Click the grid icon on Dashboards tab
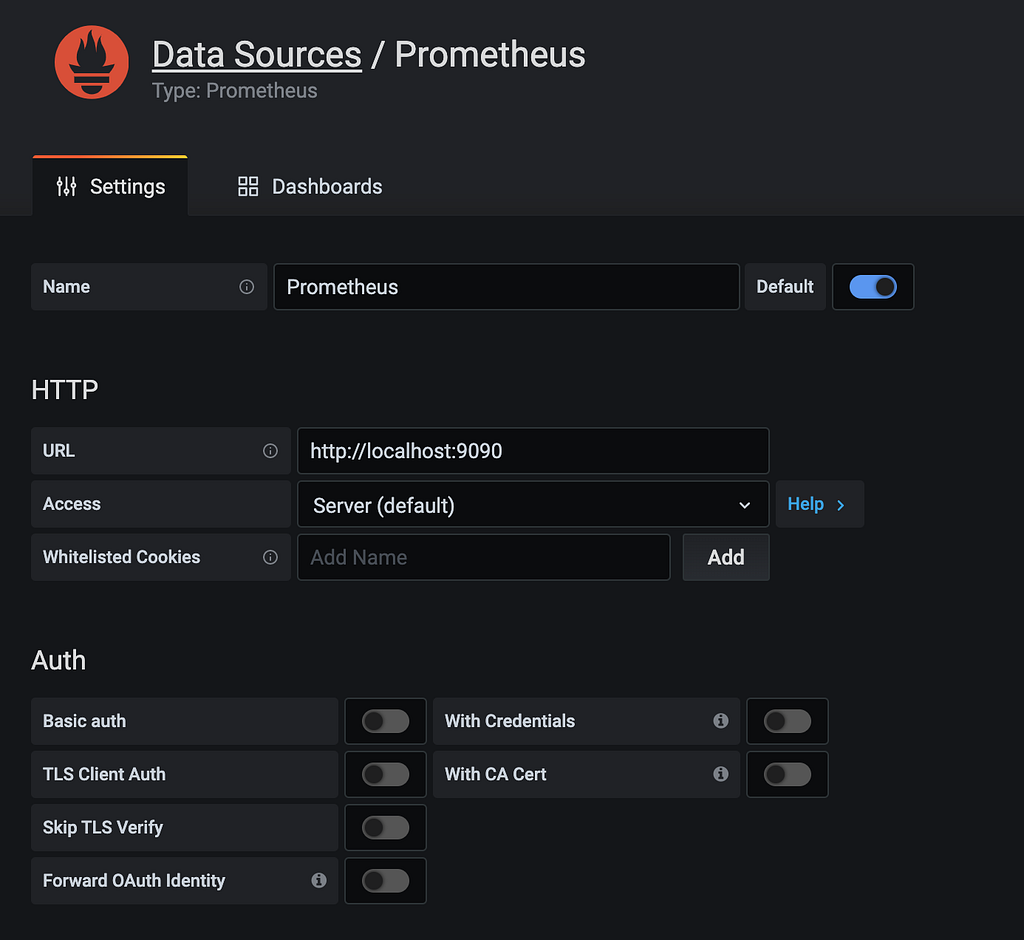This screenshot has width=1024, height=940. (x=248, y=187)
